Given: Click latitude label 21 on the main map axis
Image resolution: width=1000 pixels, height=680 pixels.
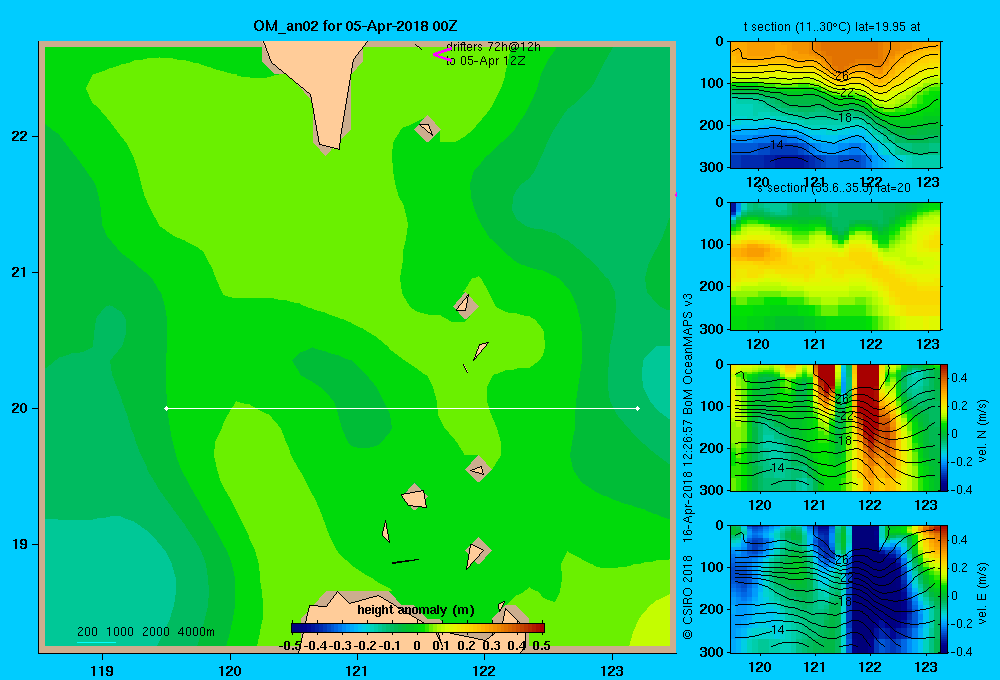Looking at the screenshot, I should (20, 272).
